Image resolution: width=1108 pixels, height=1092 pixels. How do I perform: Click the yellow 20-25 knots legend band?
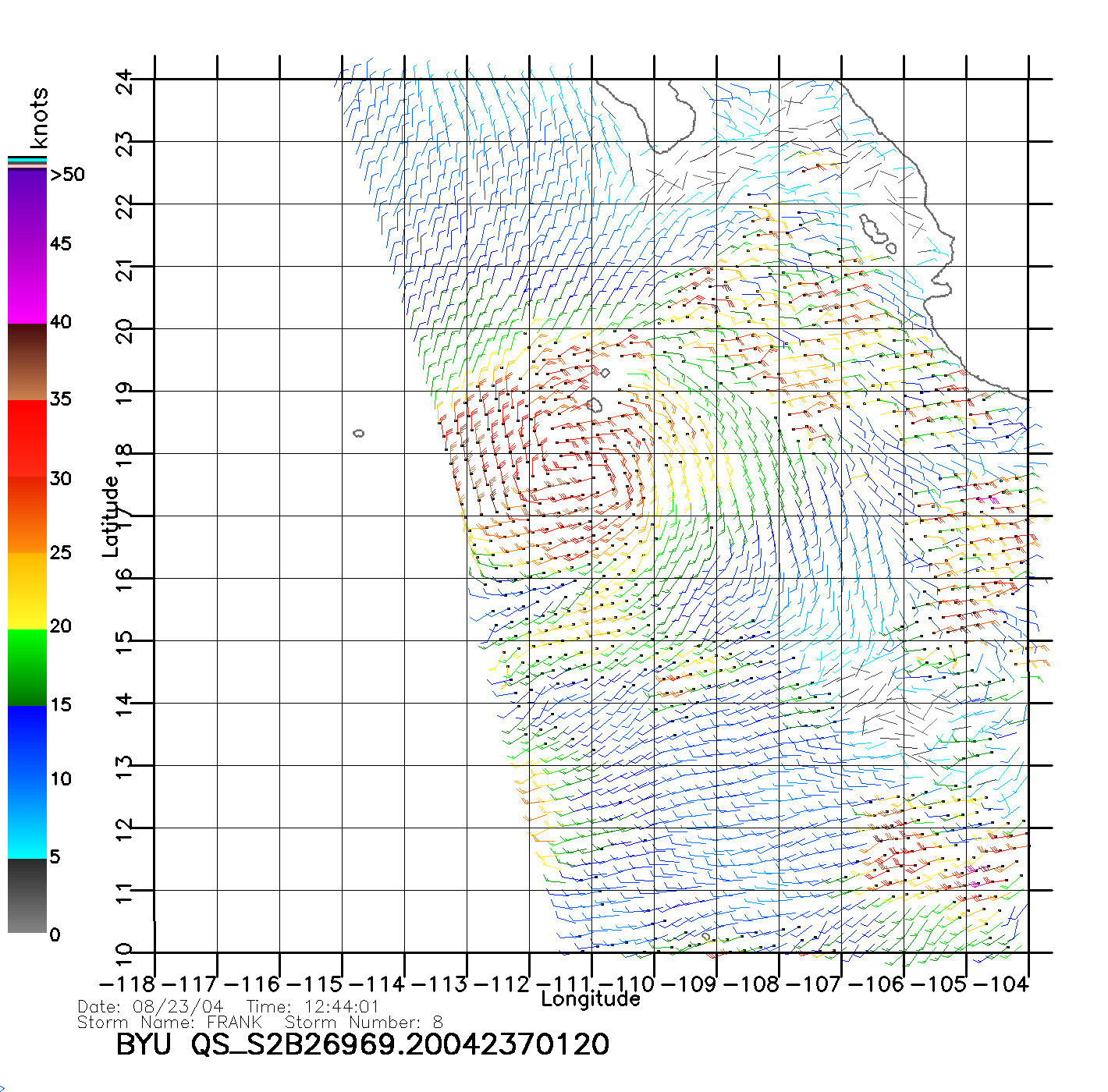[x=27, y=590]
